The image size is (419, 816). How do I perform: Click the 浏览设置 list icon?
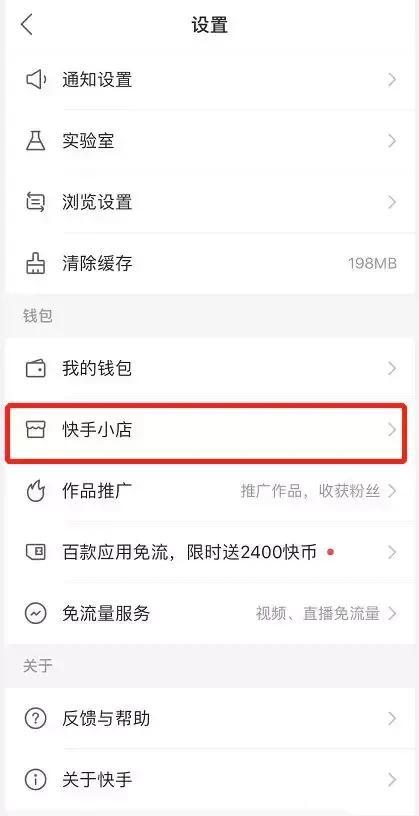click(x=36, y=202)
